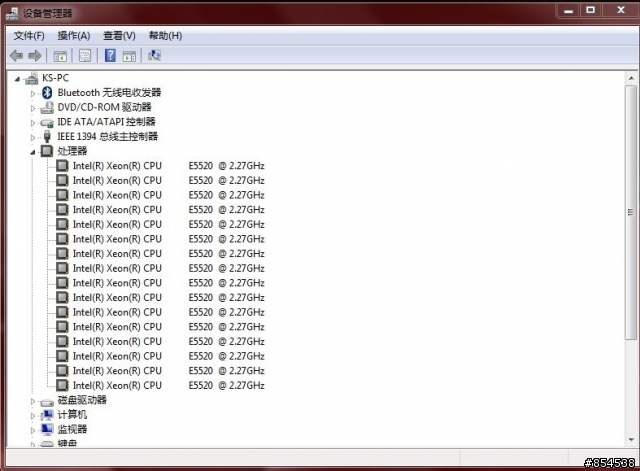Select Bluetooth 无线电收发器 label
The width and height of the screenshot is (640, 471).
pyautogui.click(x=109, y=93)
